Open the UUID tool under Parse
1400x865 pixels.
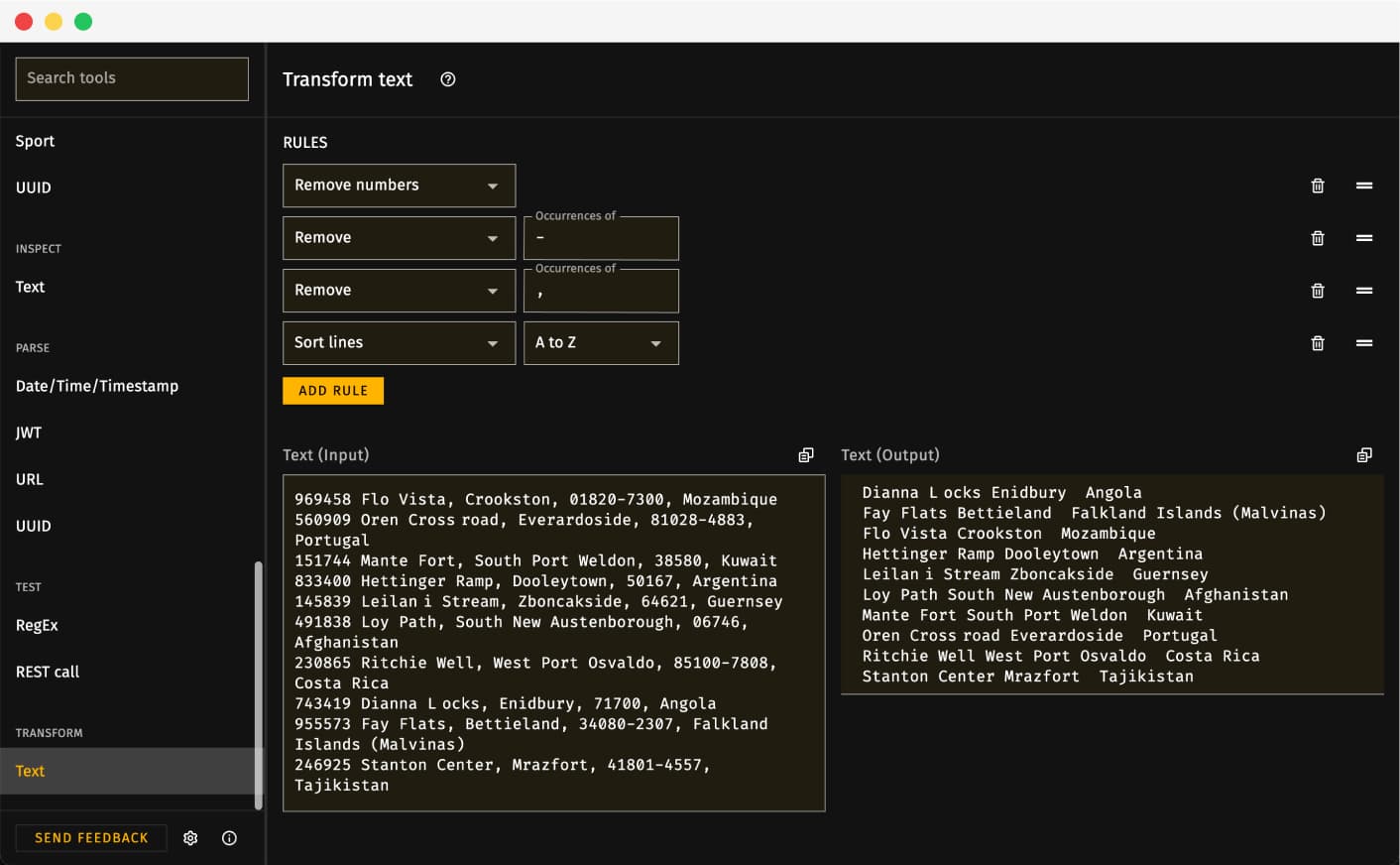(33, 526)
